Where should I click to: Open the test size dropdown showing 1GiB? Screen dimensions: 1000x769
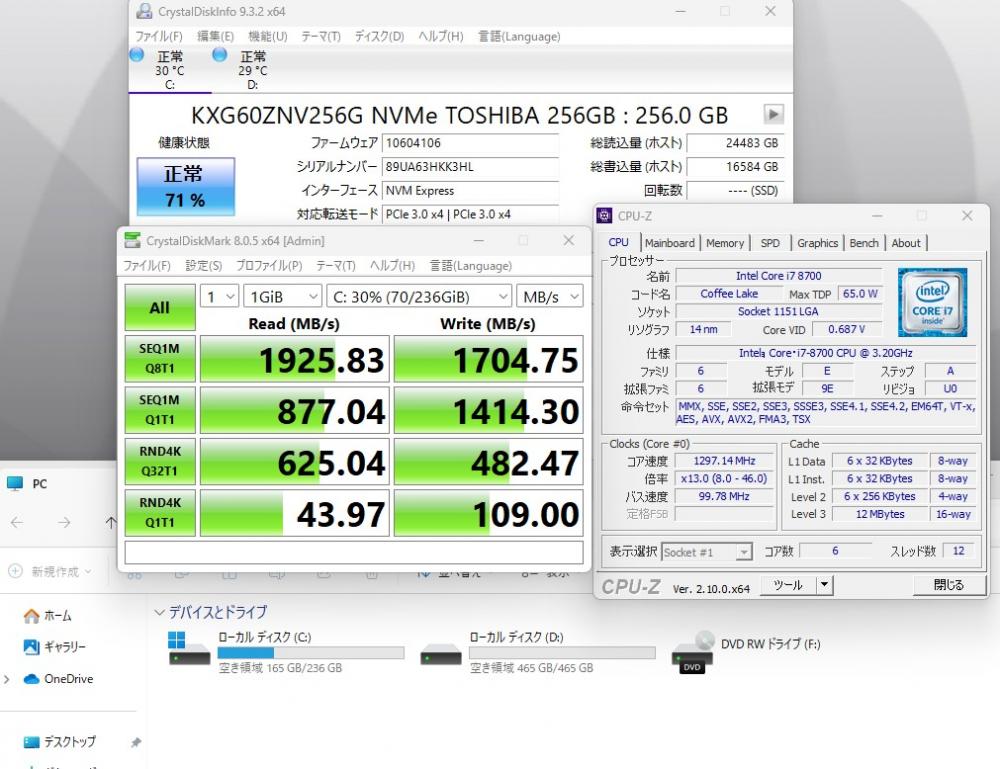pyautogui.click(x=283, y=297)
